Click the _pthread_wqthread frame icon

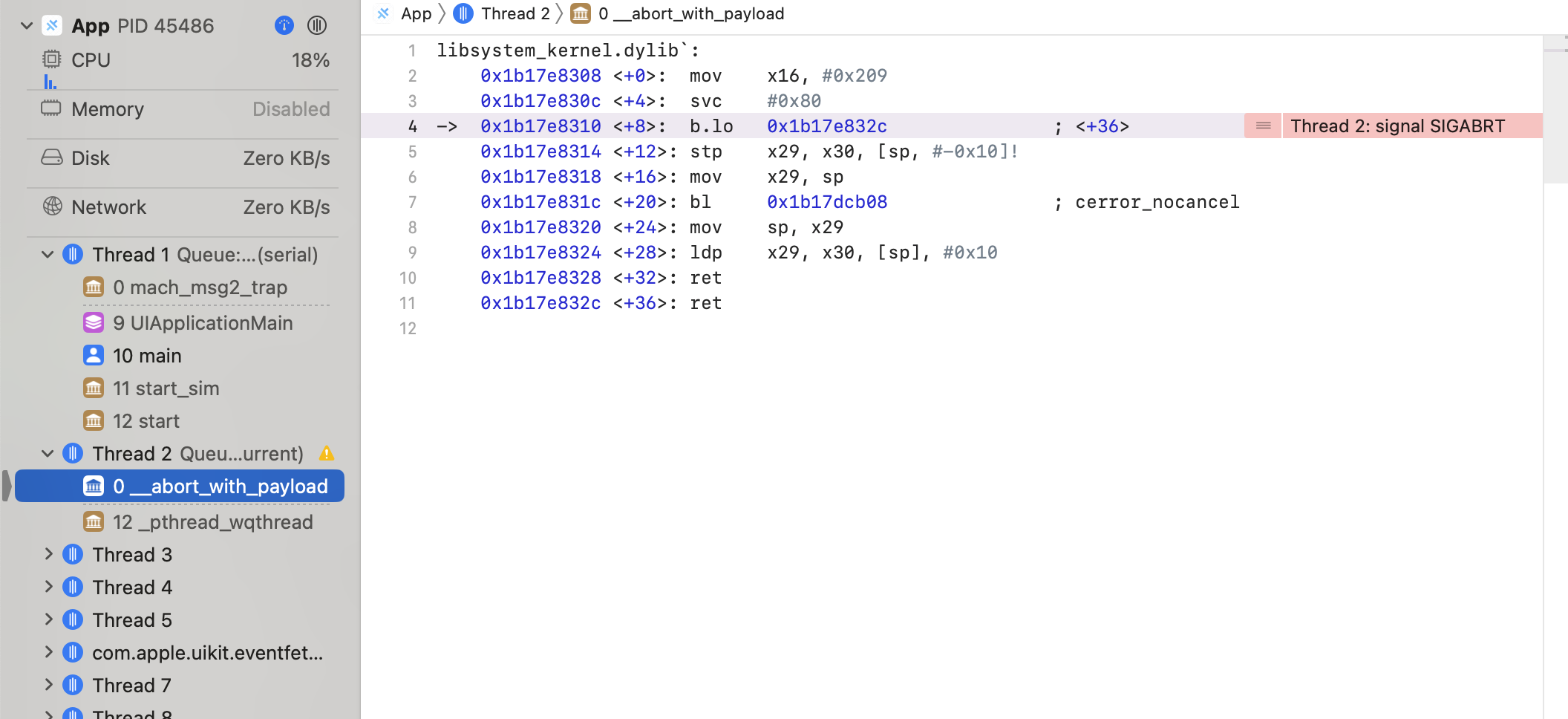click(94, 521)
